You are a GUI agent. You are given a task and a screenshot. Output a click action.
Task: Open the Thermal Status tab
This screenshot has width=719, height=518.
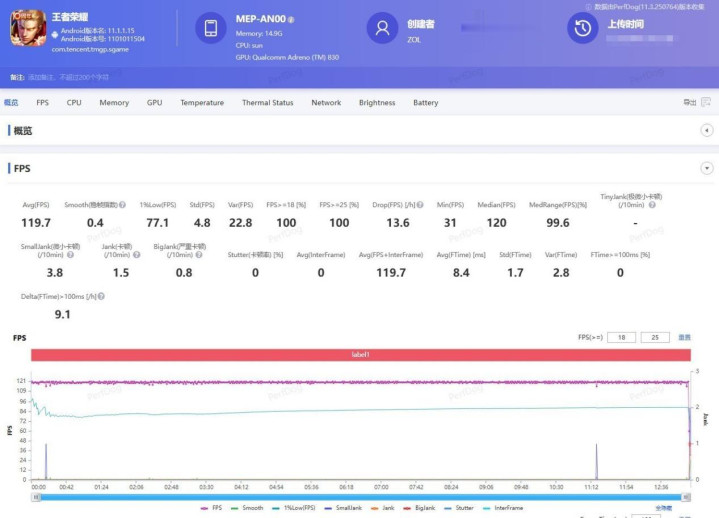(267, 103)
